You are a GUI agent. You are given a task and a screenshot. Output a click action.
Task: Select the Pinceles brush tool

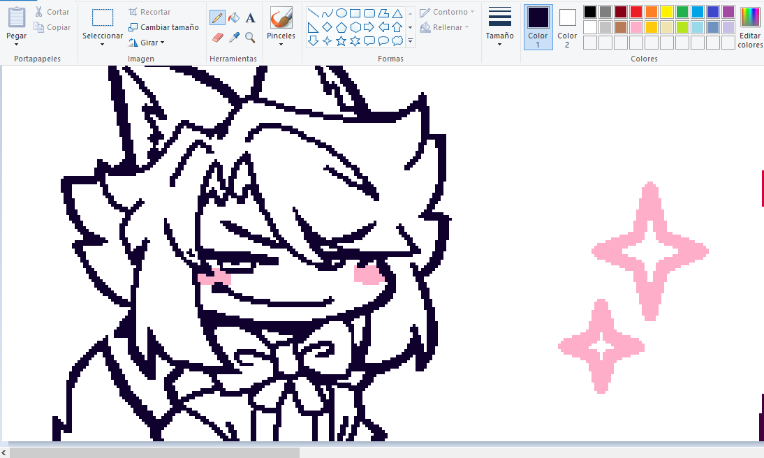[281, 18]
